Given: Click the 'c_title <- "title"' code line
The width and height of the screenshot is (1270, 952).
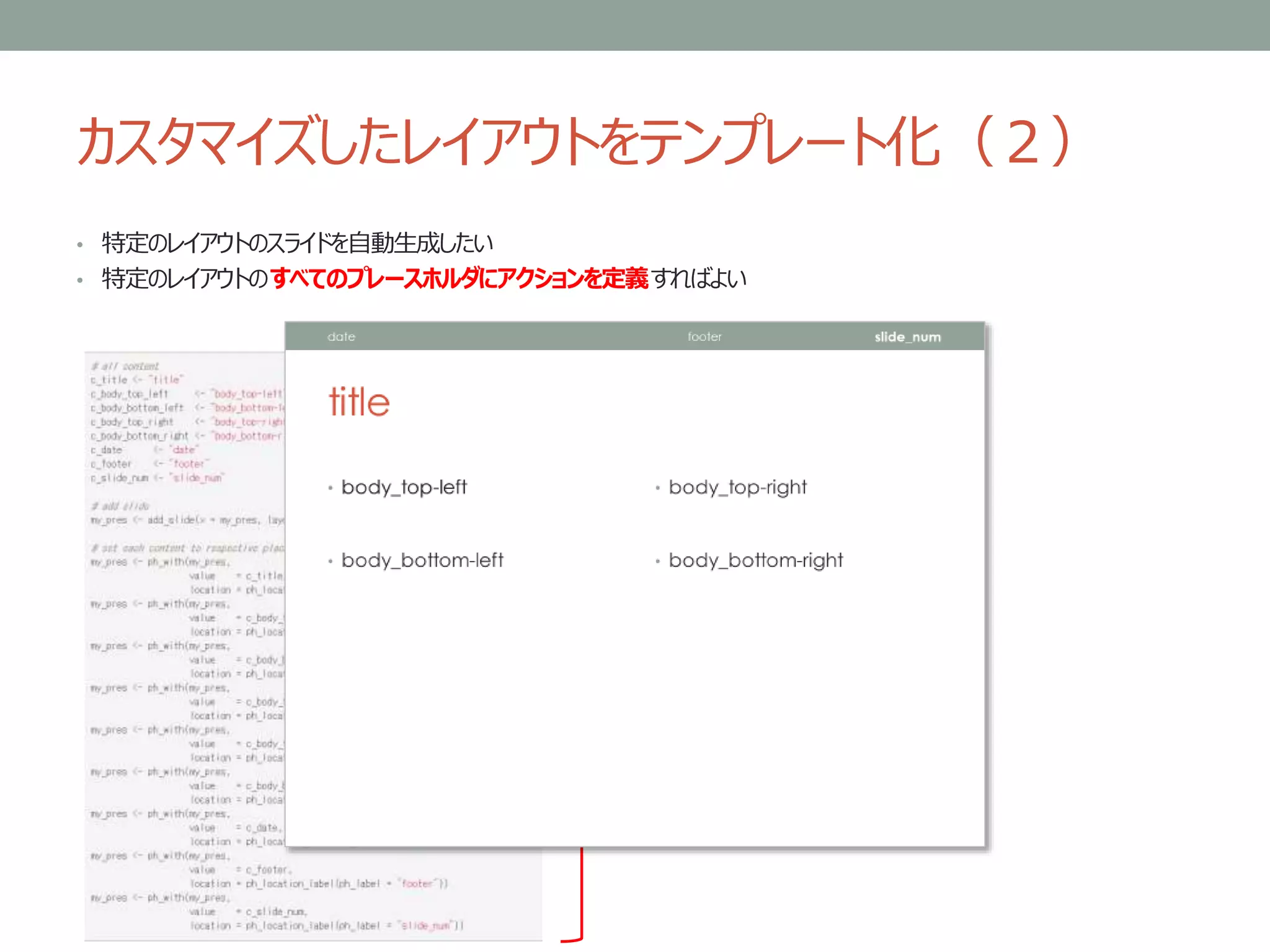Looking at the screenshot, I should coord(136,380).
